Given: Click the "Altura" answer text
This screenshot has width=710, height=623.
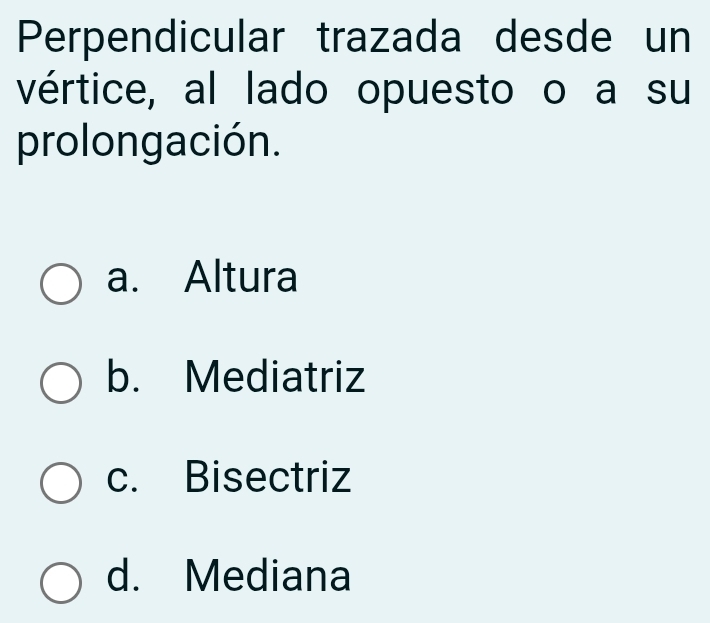Looking at the screenshot, I should coord(241,277).
